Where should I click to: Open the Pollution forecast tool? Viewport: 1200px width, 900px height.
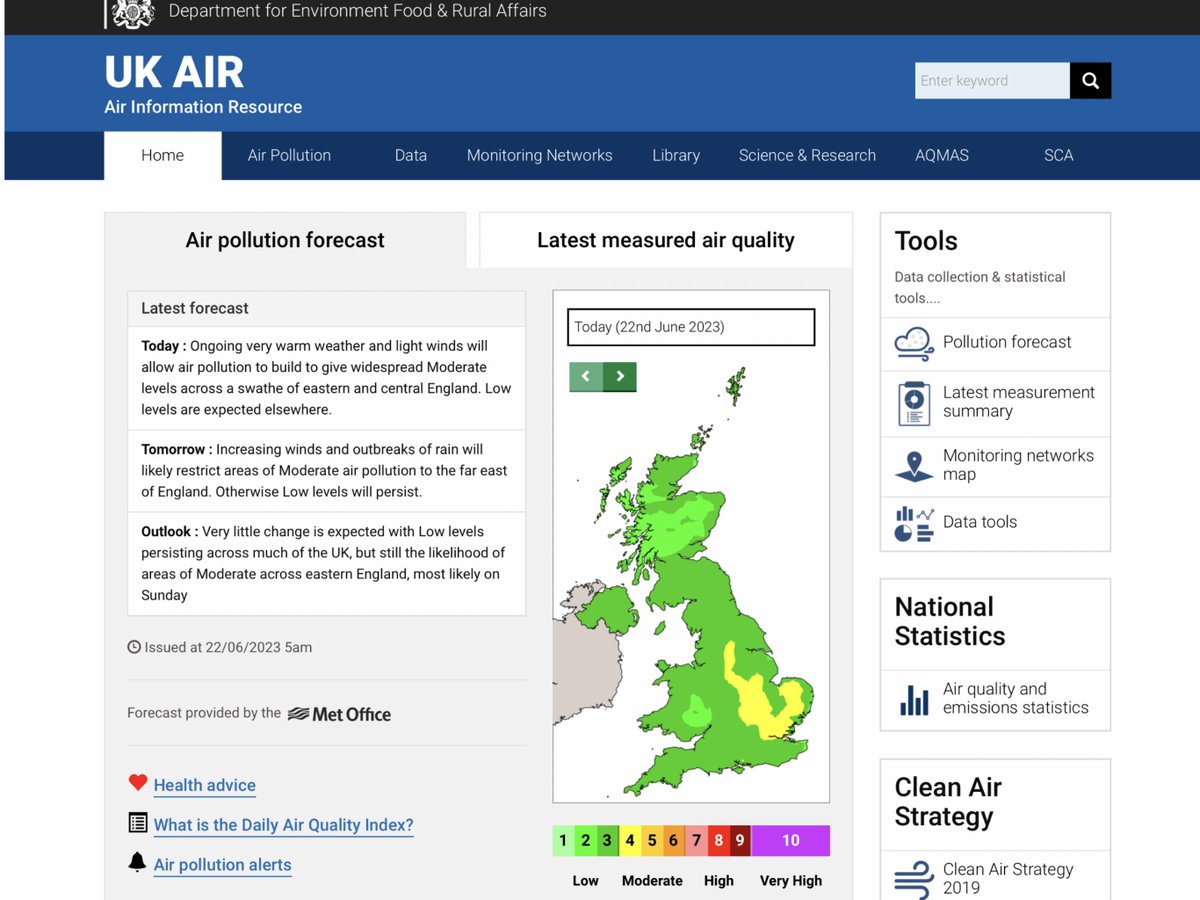click(913, 343)
